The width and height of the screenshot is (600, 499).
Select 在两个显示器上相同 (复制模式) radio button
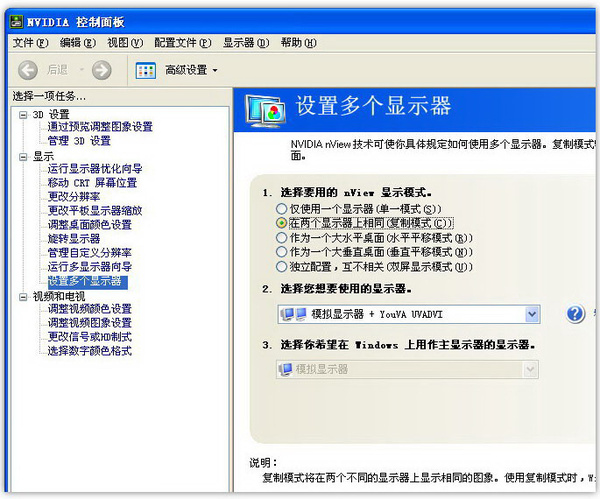pyautogui.click(x=281, y=223)
